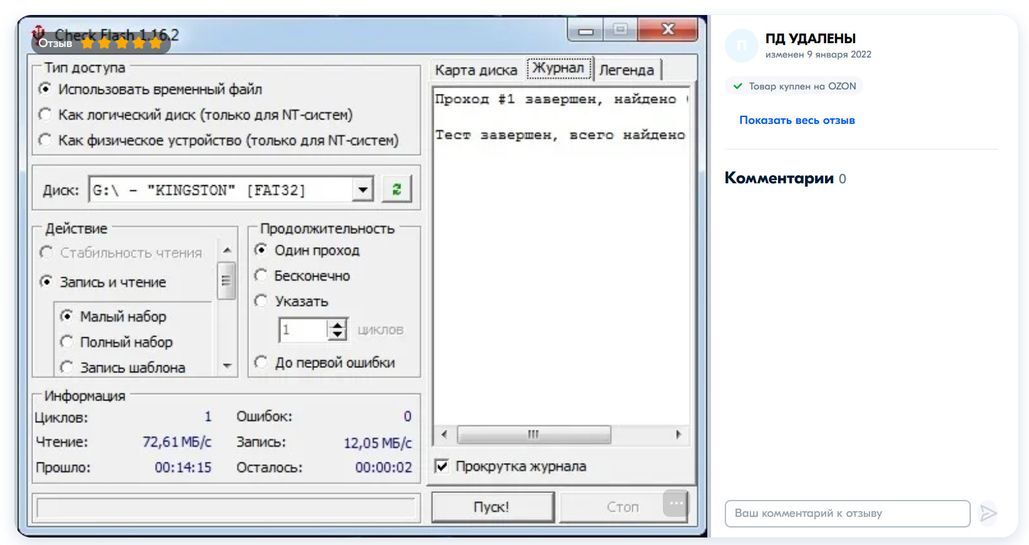Click the 'Показать весь отзыв' link

[797, 120]
